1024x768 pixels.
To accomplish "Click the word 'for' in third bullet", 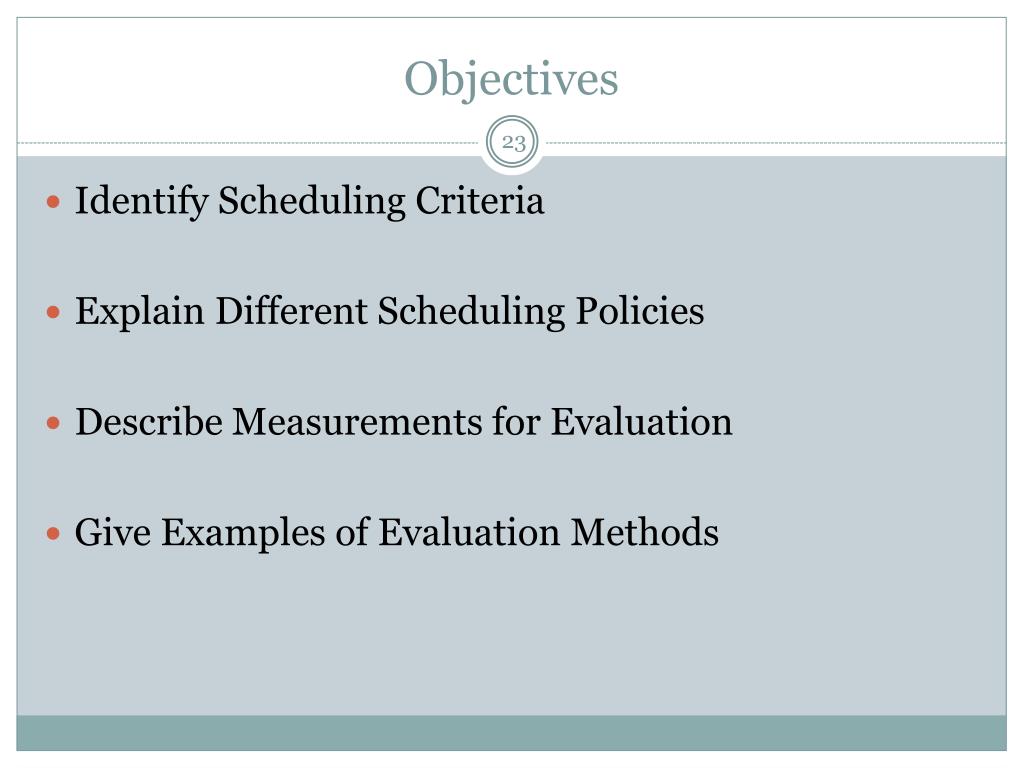I will click(516, 422).
